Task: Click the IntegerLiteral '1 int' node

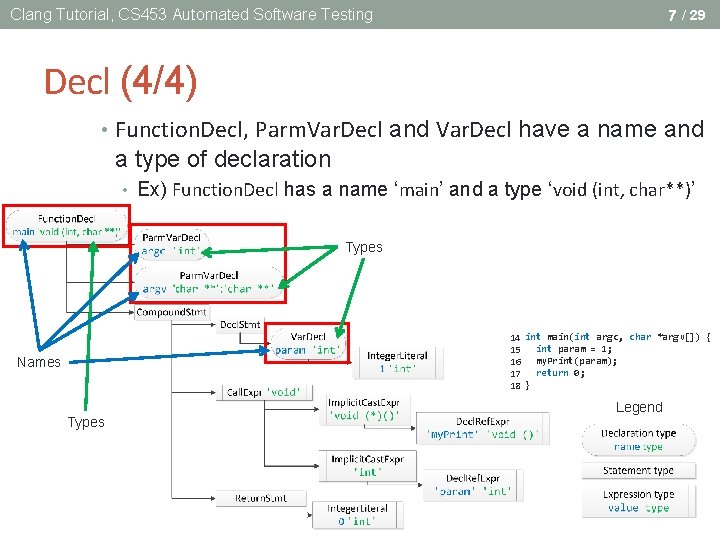Action: click(397, 362)
